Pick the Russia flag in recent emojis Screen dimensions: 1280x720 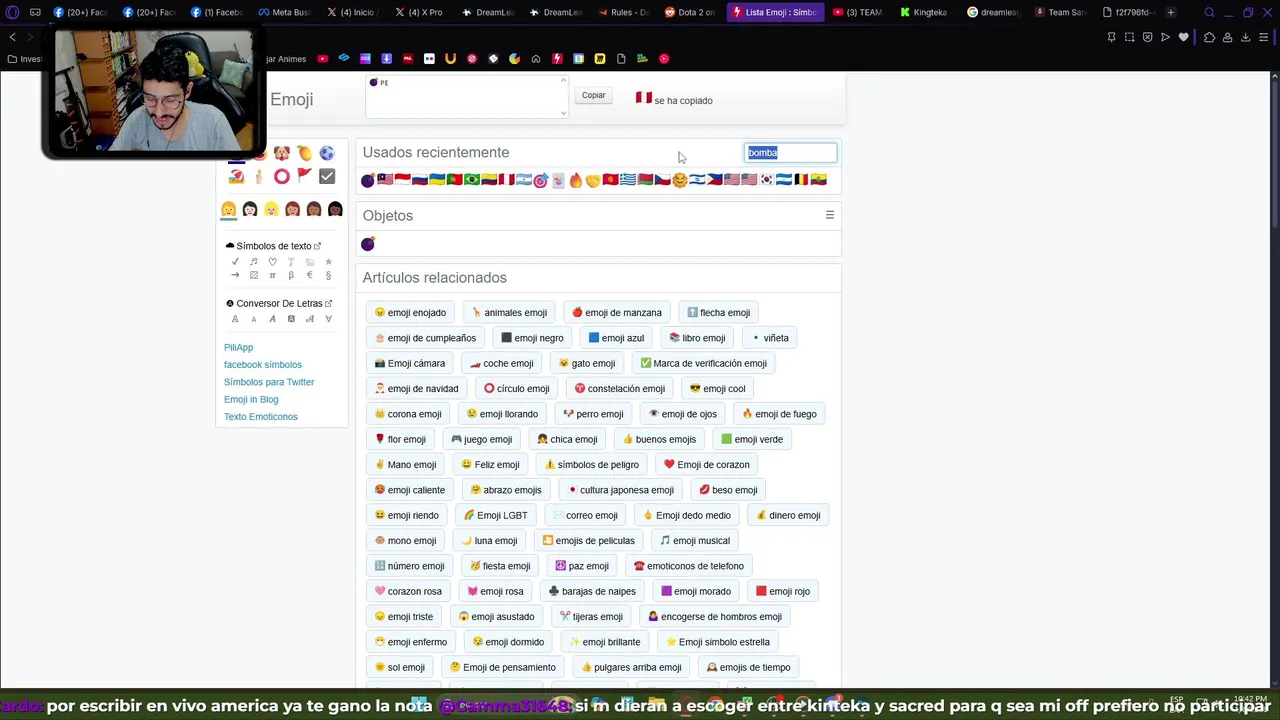pos(420,180)
